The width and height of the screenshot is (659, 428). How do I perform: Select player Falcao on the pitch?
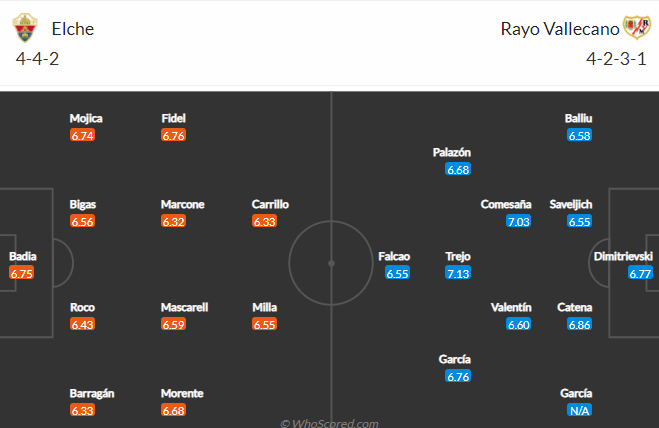pos(394,256)
